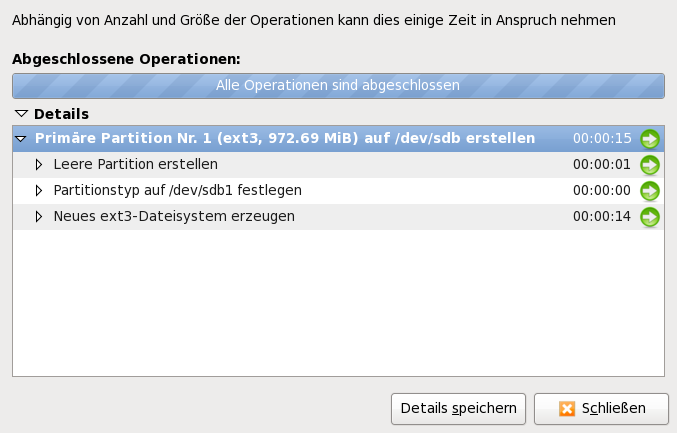Collapse the Details section triangle
Image resolution: width=677 pixels, height=433 pixels.
pyautogui.click(x=21, y=114)
